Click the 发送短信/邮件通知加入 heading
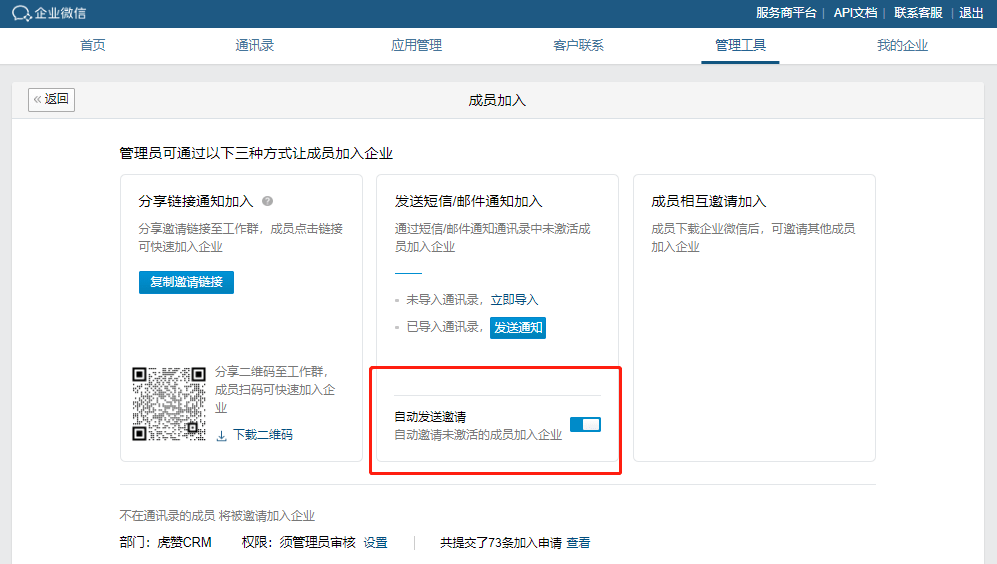The width and height of the screenshot is (997, 564). click(x=468, y=202)
